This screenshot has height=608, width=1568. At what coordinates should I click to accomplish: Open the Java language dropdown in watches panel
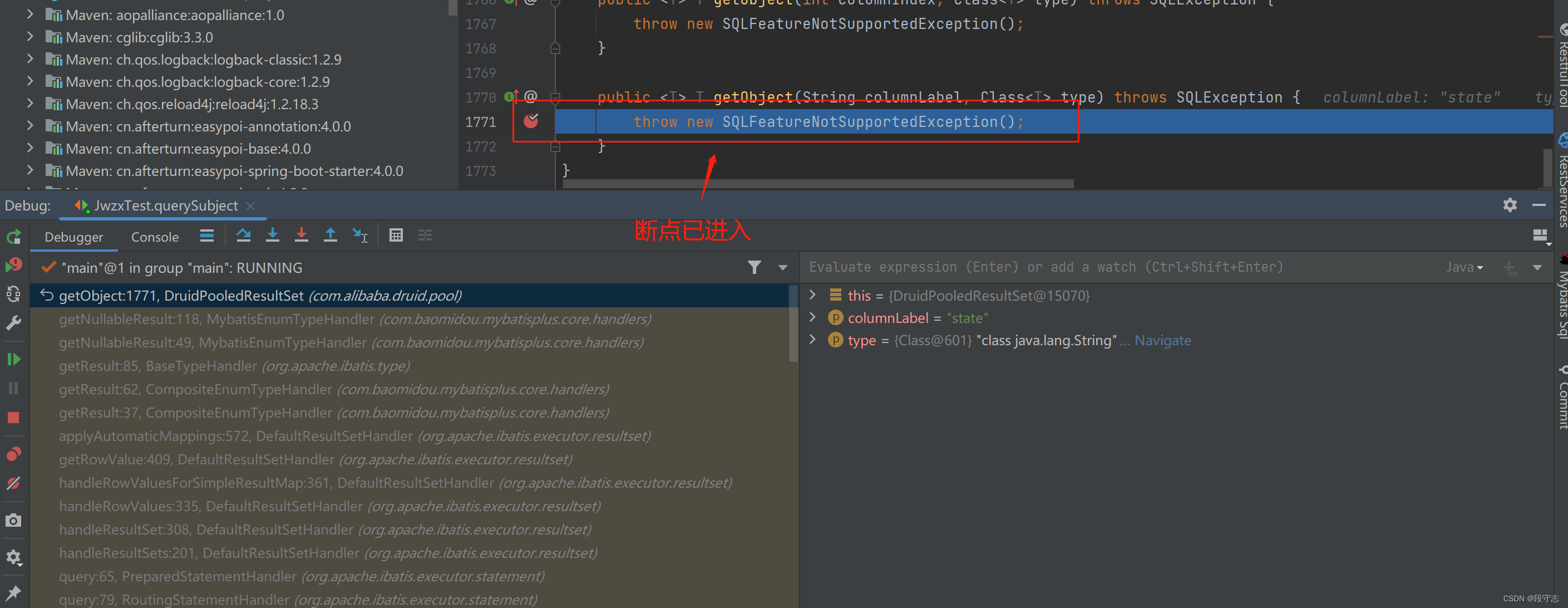pos(1465,267)
